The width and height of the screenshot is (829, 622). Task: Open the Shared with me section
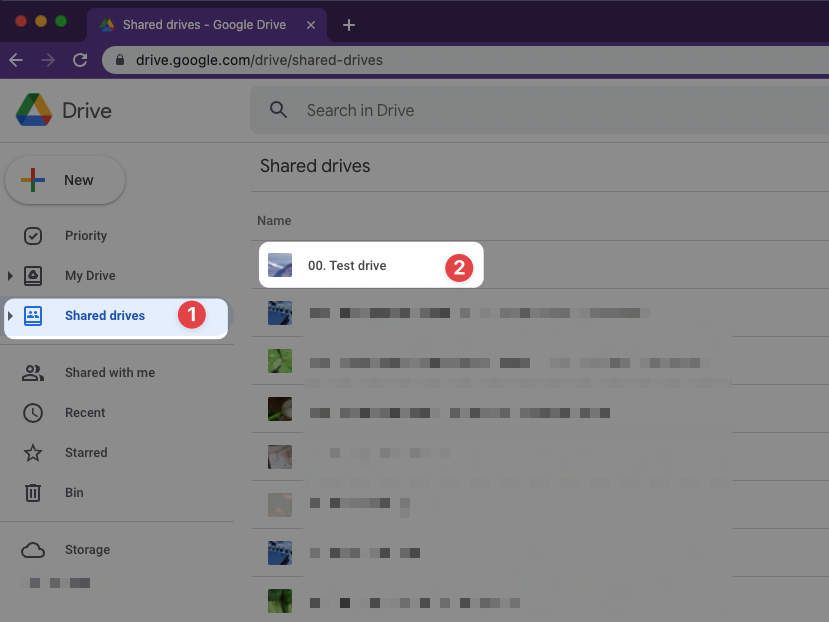click(109, 372)
